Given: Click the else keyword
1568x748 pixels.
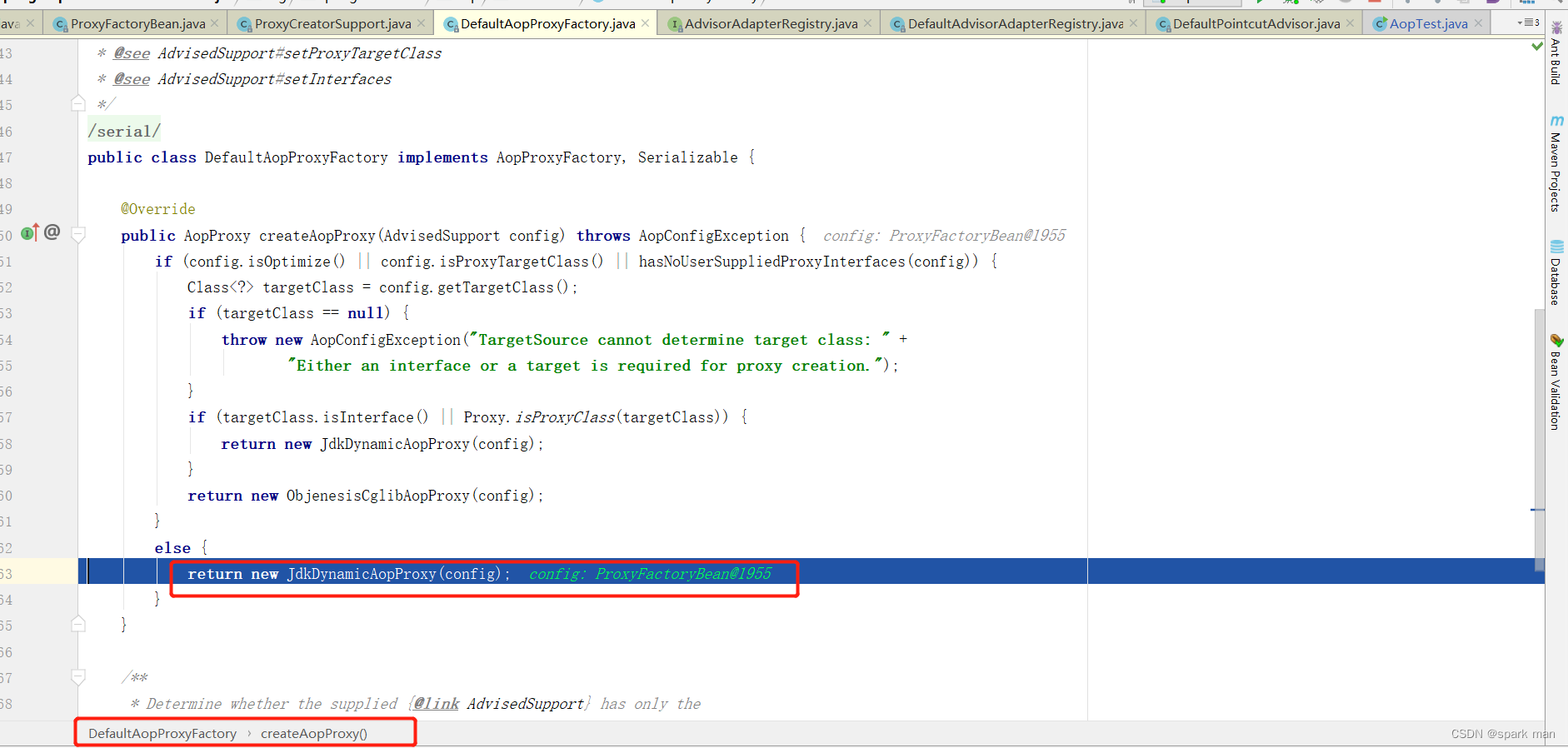Looking at the screenshot, I should point(172,548).
